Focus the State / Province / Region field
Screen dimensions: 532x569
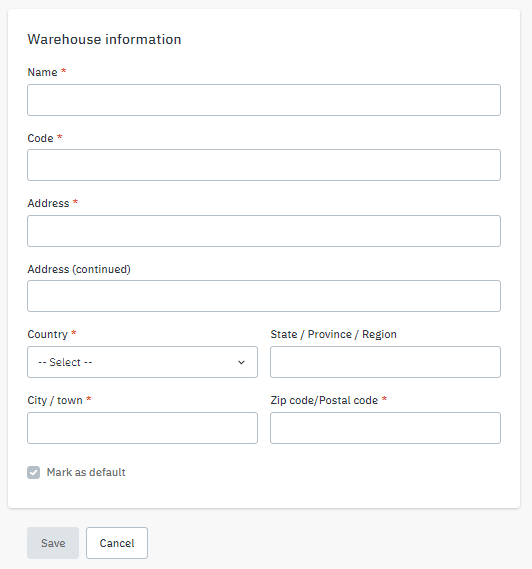click(x=385, y=362)
